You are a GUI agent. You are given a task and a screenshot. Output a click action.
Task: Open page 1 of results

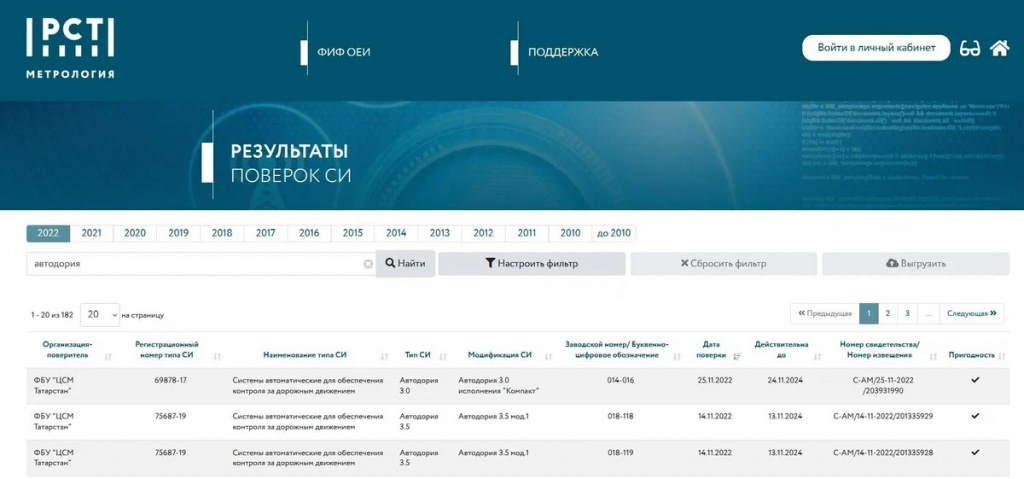click(x=869, y=314)
